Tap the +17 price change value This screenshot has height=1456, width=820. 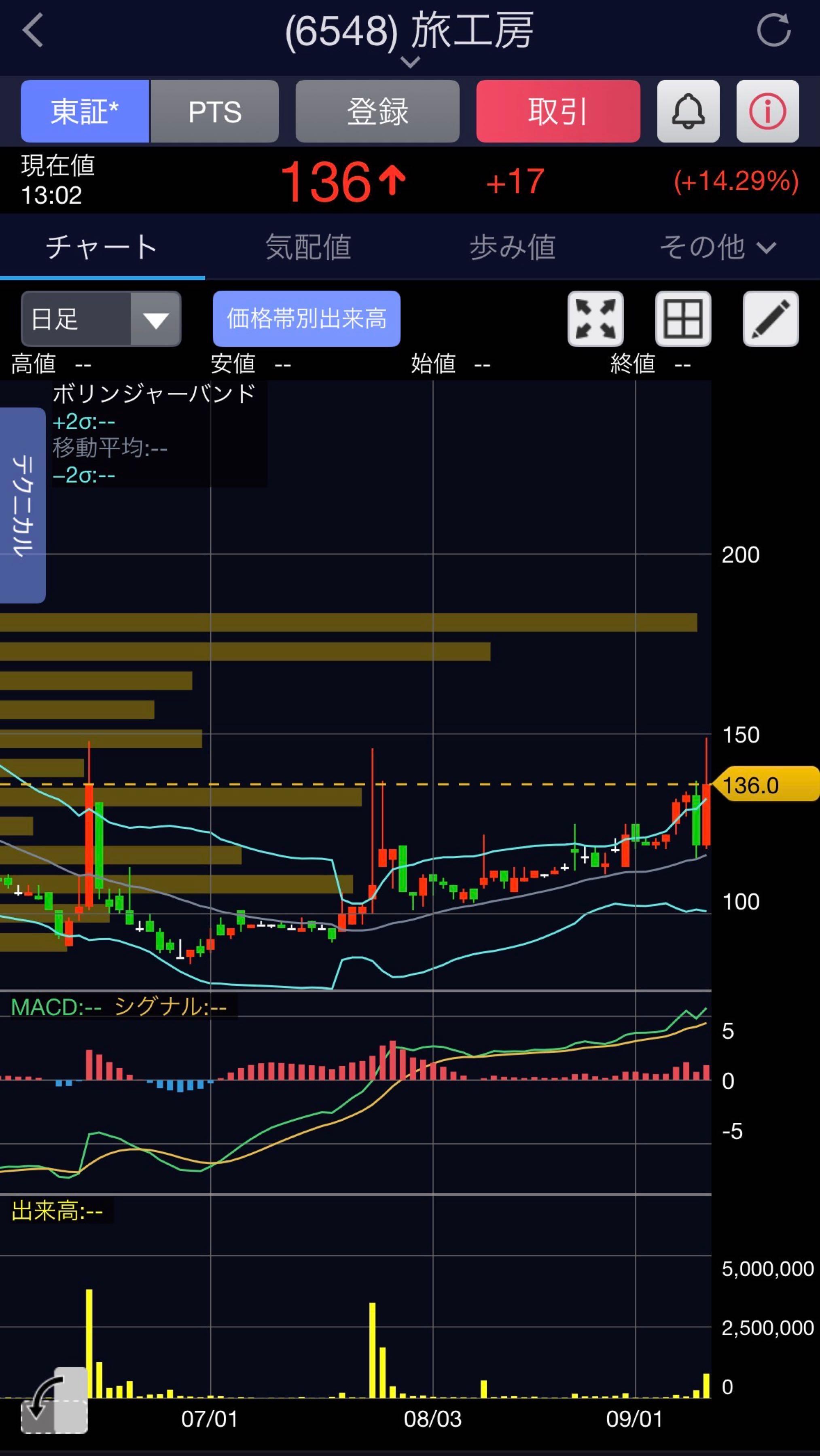click(515, 182)
